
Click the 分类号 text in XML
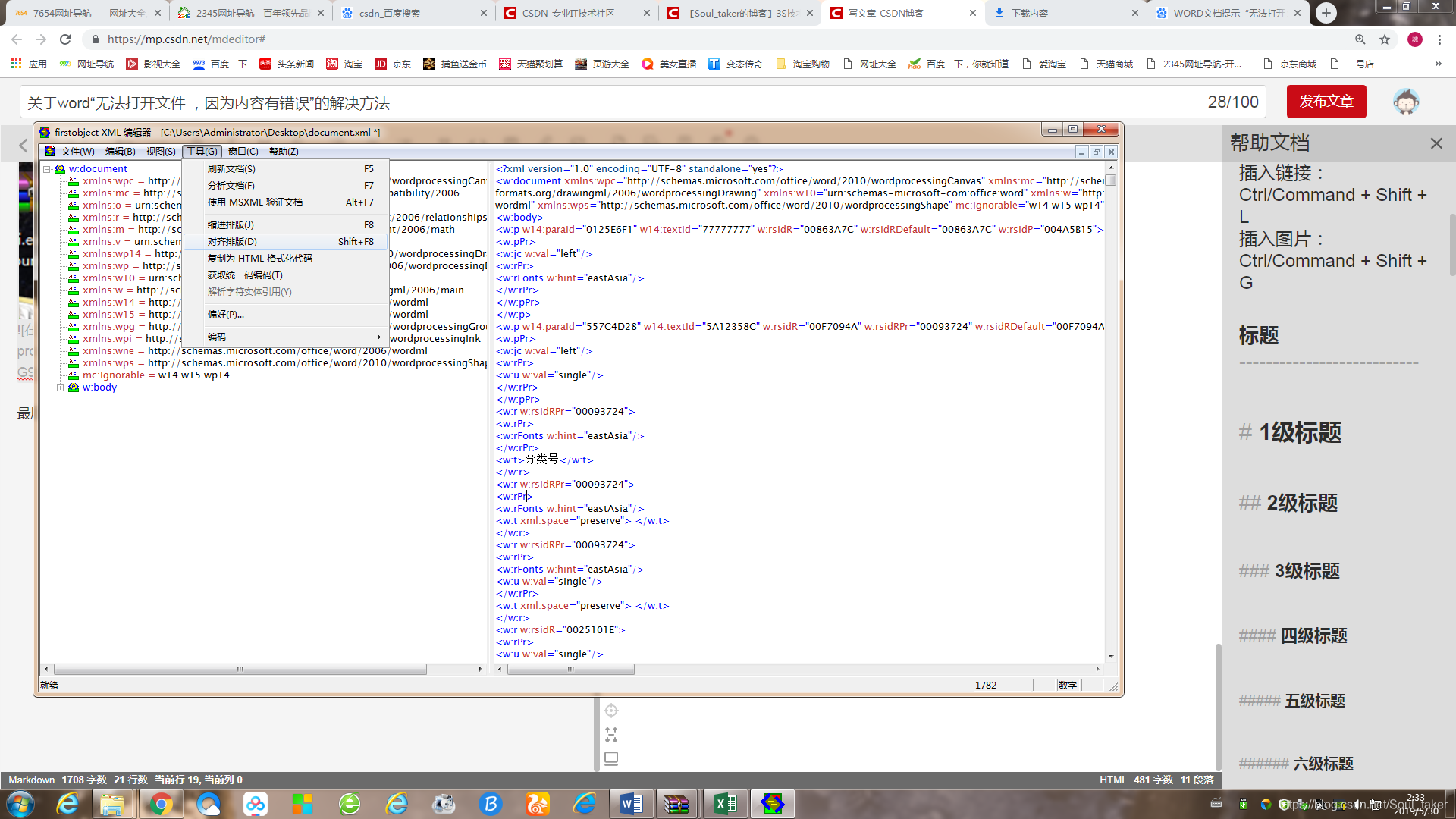coord(541,460)
